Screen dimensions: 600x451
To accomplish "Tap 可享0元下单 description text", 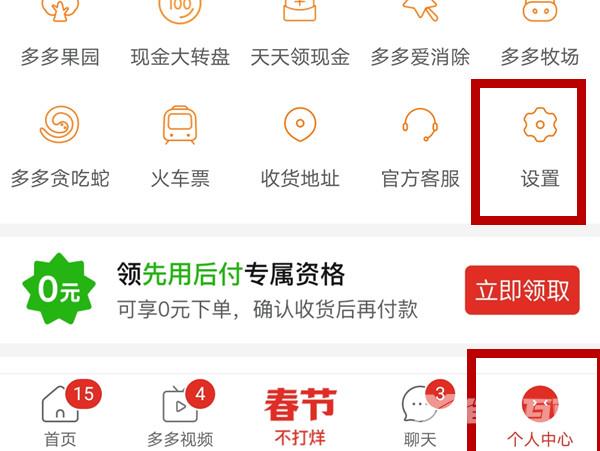I will 174,309.
